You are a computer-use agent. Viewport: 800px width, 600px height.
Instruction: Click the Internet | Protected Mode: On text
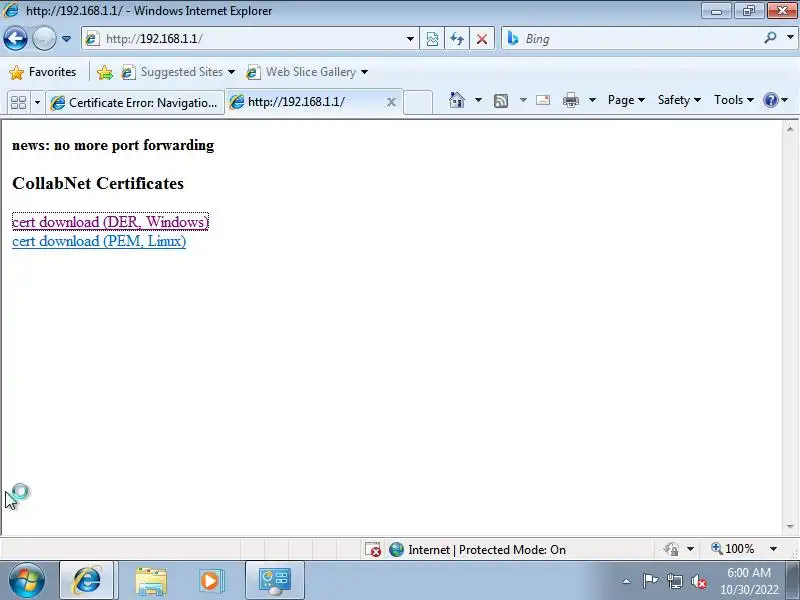(x=487, y=549)
